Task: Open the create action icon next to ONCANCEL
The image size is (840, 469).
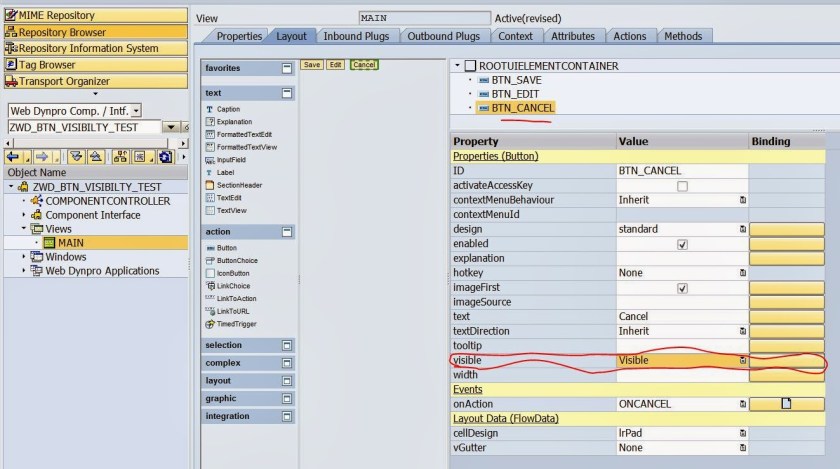Action: point(786,404)
